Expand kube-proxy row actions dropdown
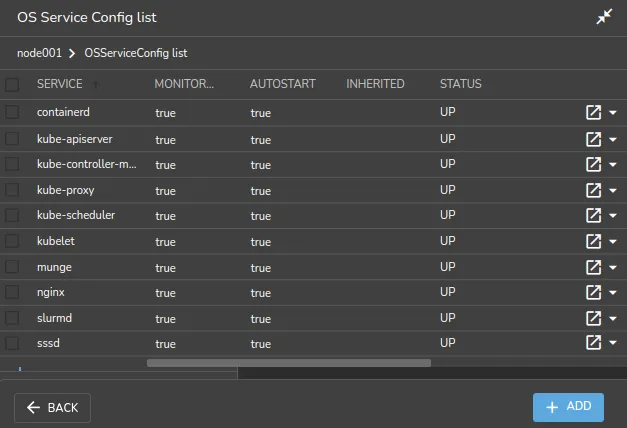Screen dimensions: 627x428 point(613,191)
